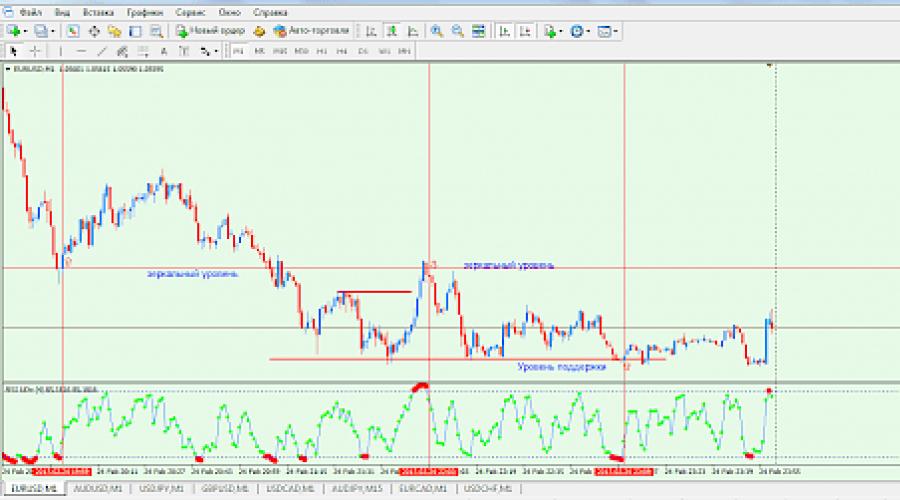Screen dimensions: 900x500
Task: Open the Окно menu
Action: click(x=230, y=12)
